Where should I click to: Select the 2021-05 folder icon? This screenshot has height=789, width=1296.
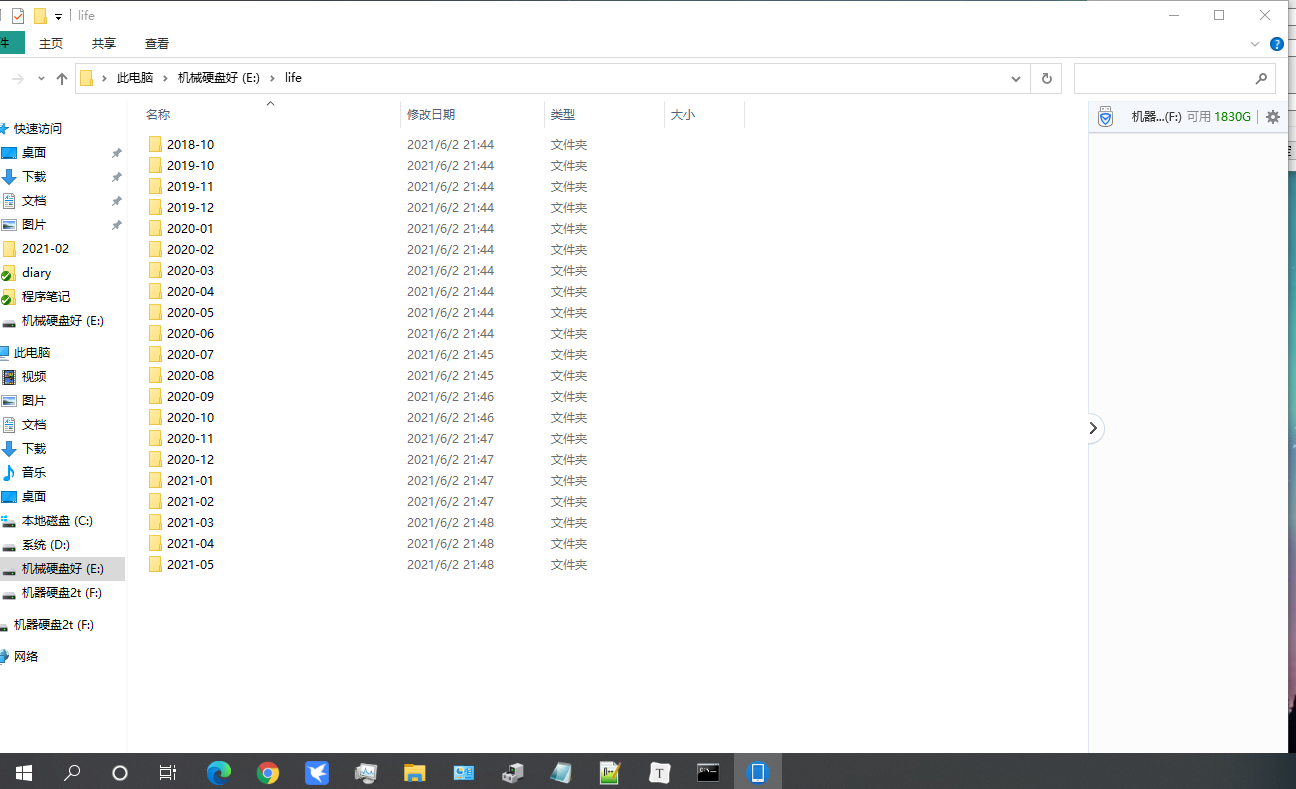point(155,564)
